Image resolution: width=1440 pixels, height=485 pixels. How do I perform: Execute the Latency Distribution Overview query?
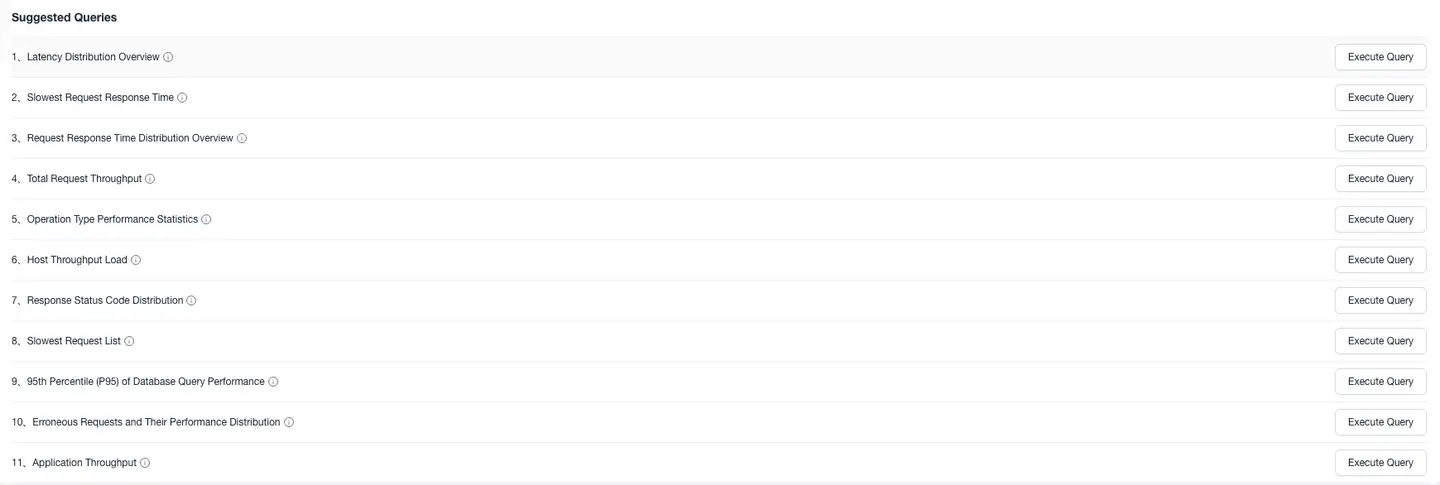pos(1380,57)
